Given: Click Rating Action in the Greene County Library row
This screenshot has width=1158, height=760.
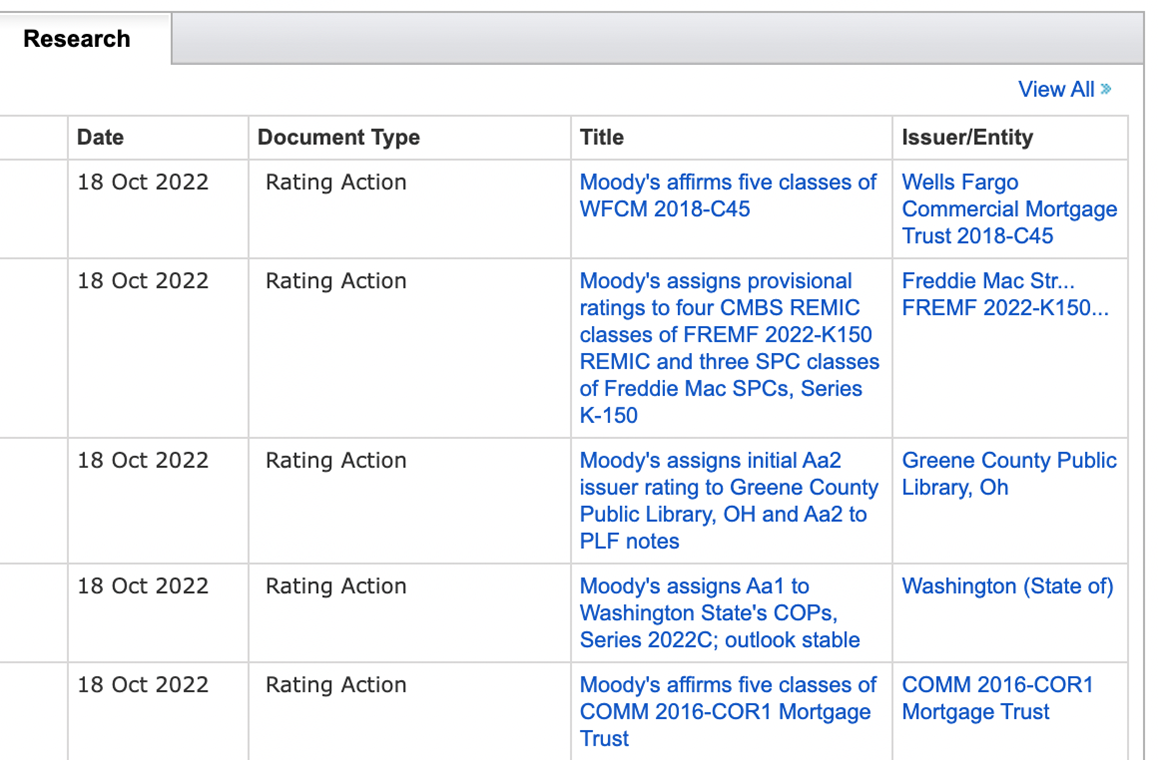Looking at the screenshot, I should coord(336,461).
